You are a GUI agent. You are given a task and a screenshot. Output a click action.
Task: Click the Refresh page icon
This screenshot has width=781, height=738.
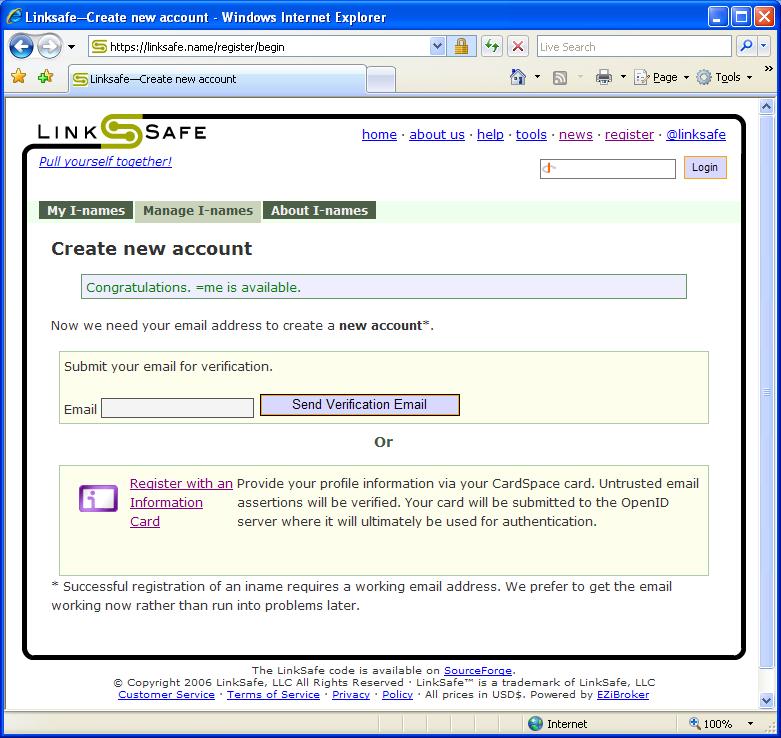click(491, 47)
